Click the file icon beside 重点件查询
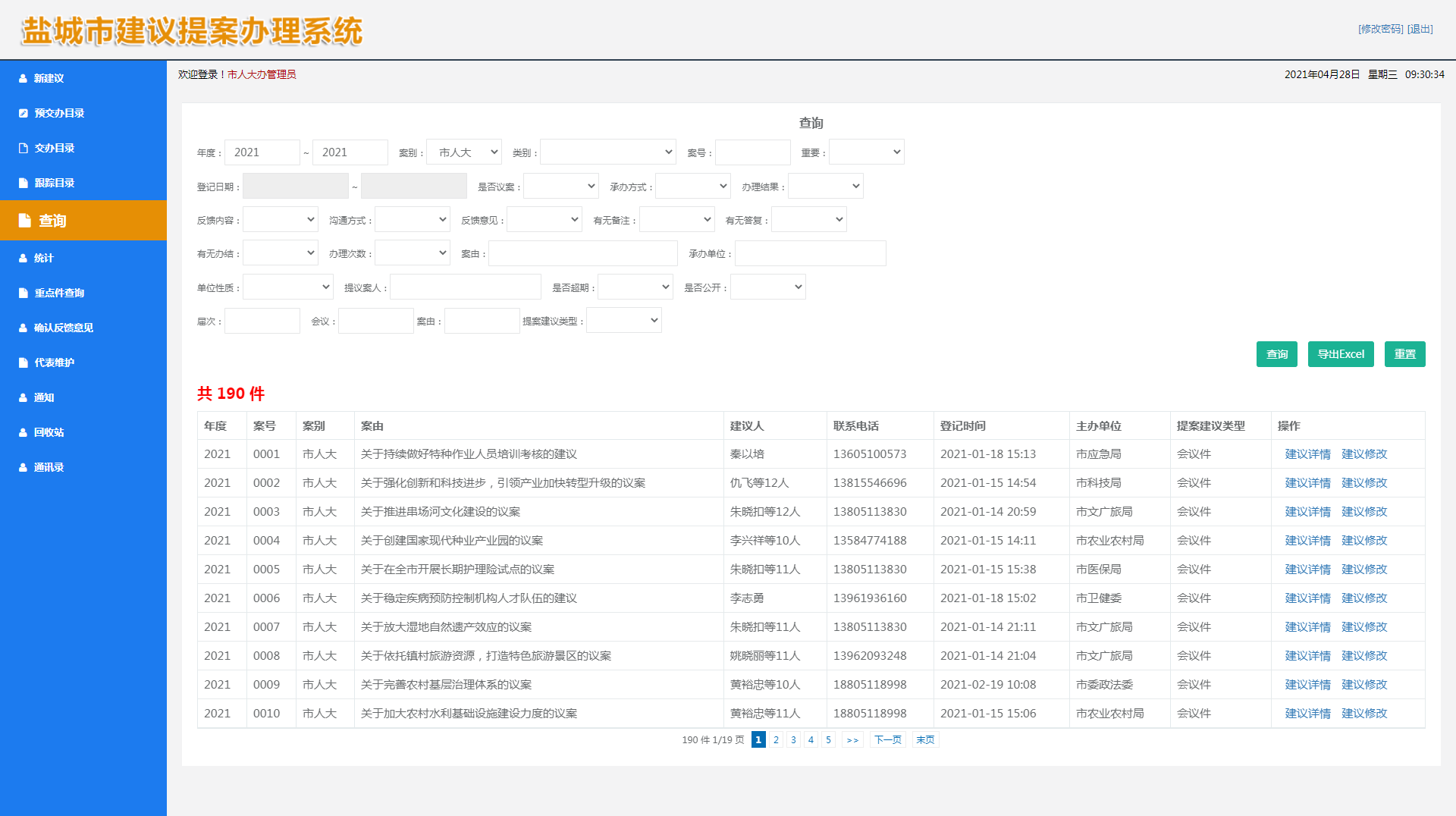Screen dimensions: 1456x816 point(24,293)
